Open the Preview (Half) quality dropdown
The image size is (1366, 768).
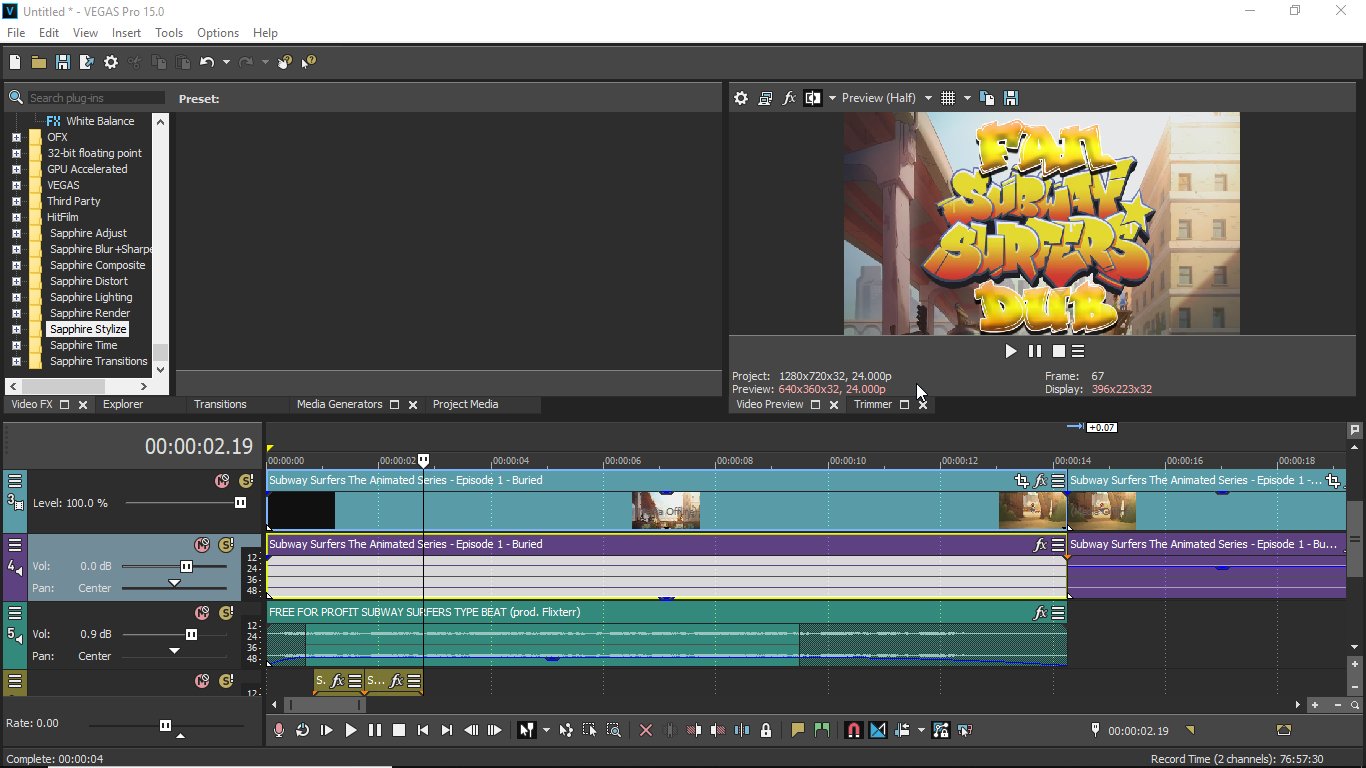pos(886,98)
